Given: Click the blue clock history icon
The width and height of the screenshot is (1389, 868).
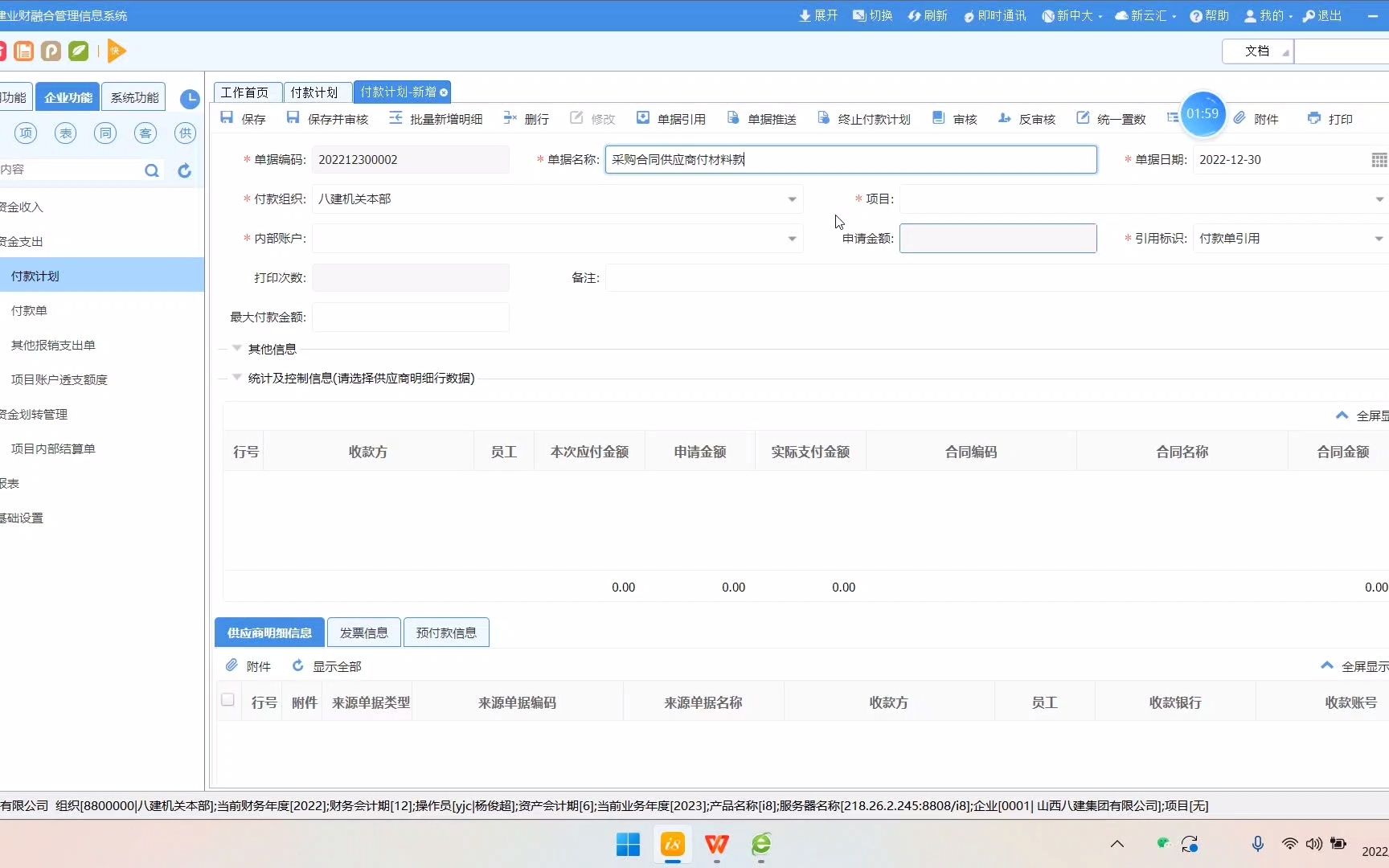Looking at the screenshot, I should [x=190, y=99].
